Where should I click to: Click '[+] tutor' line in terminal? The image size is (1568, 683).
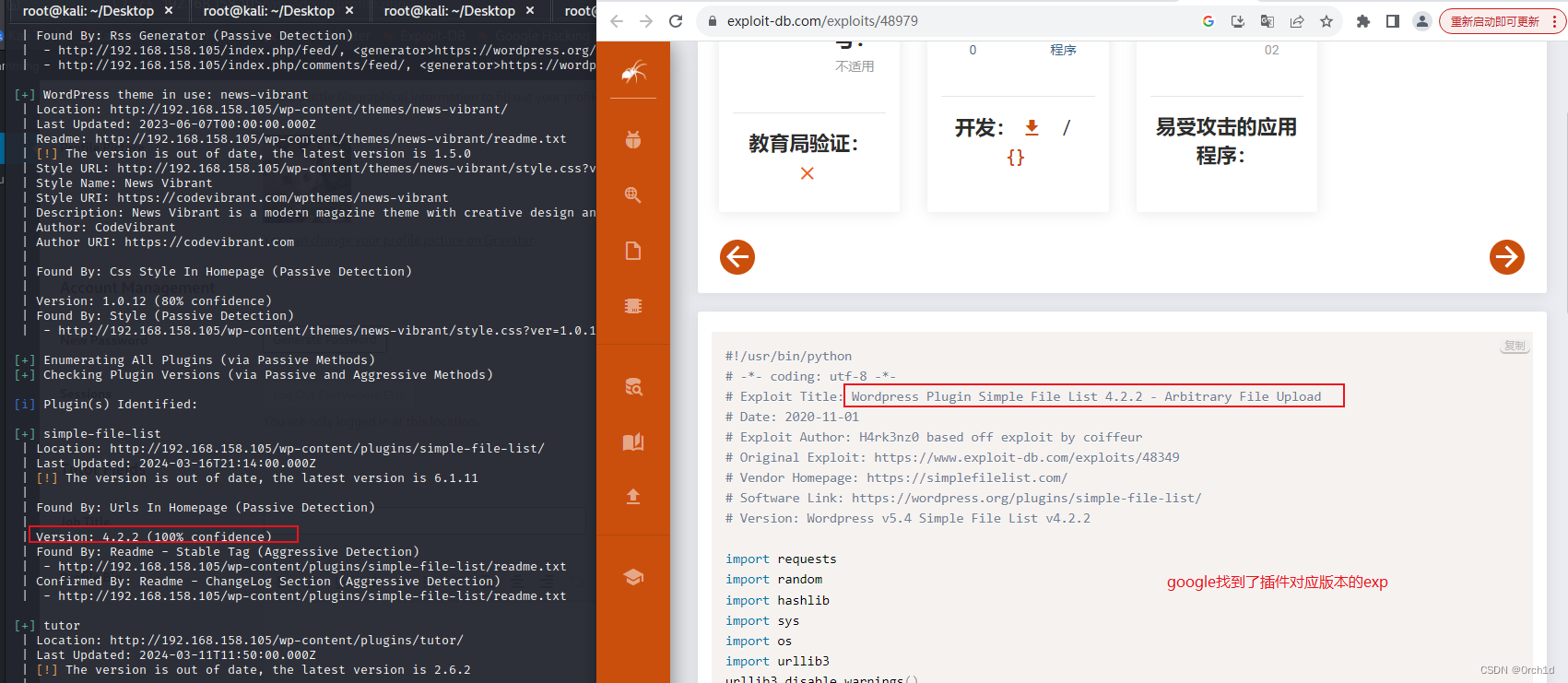click(48, 625)
